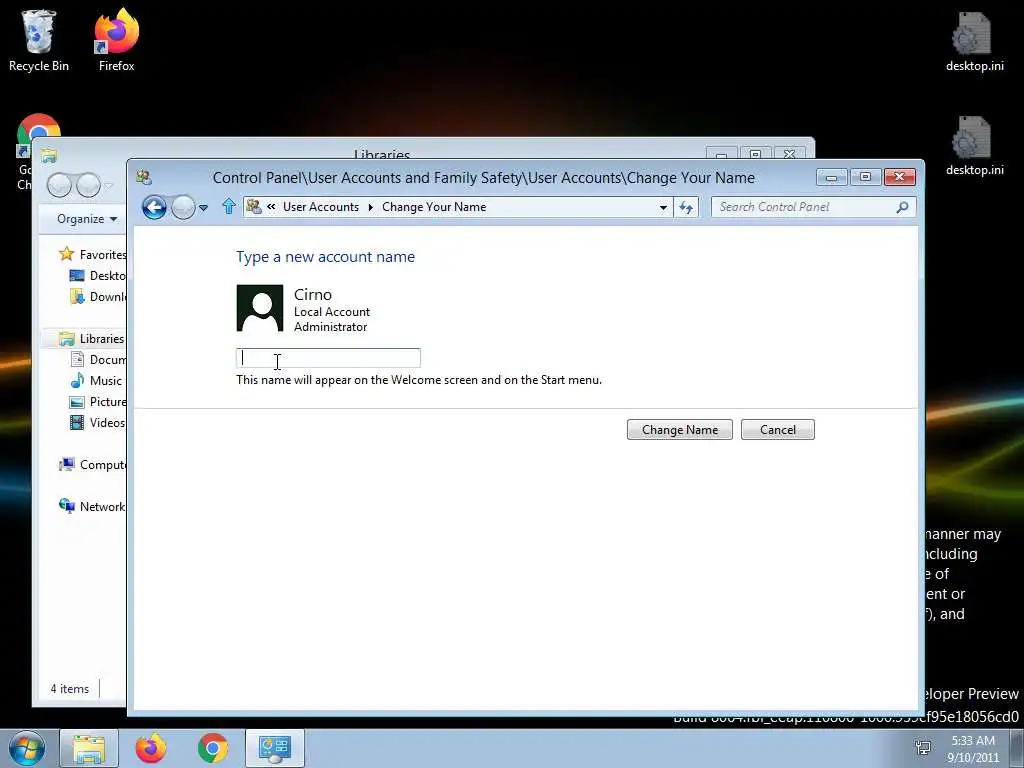Click the Refresh icon next to address bar

tap(686, 208)
